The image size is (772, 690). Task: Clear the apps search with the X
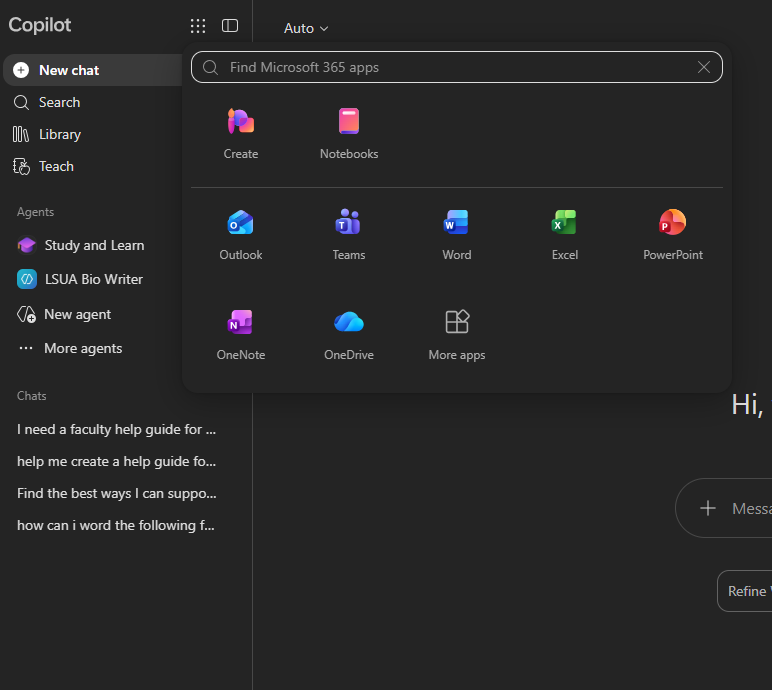[704, 67]
